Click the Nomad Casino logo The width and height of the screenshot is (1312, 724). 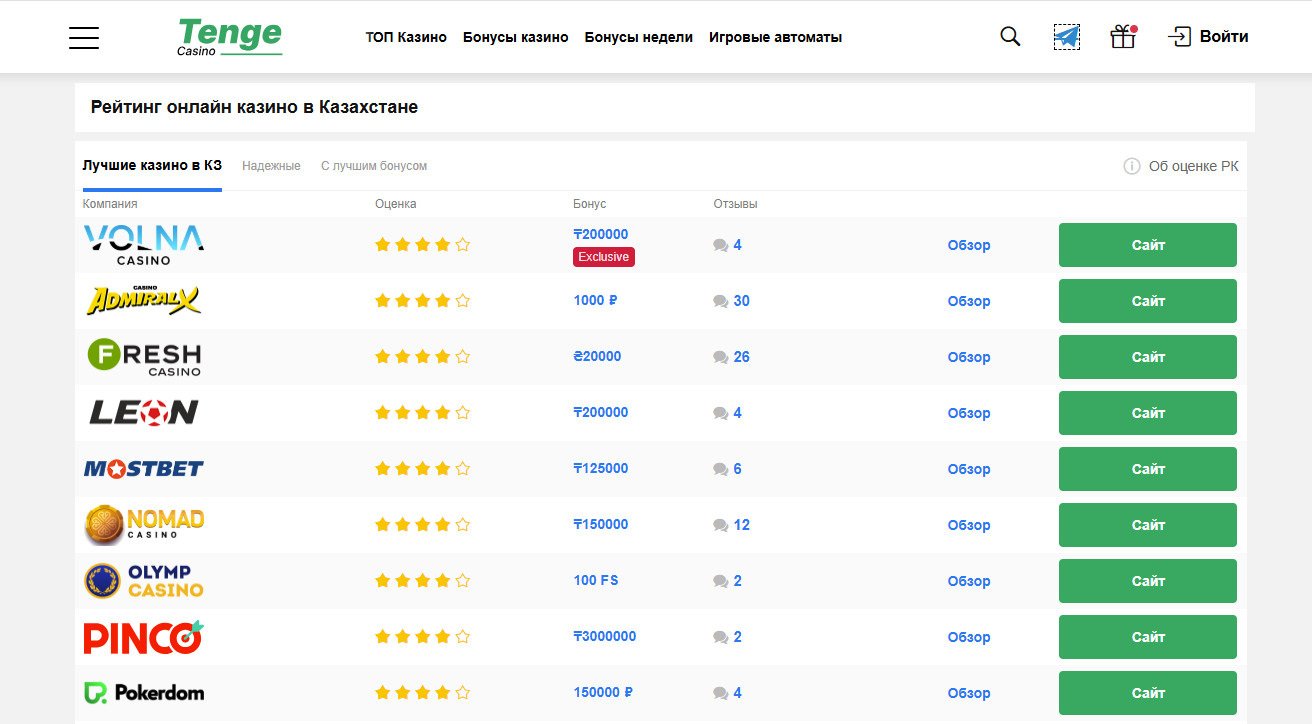point(144,525)
